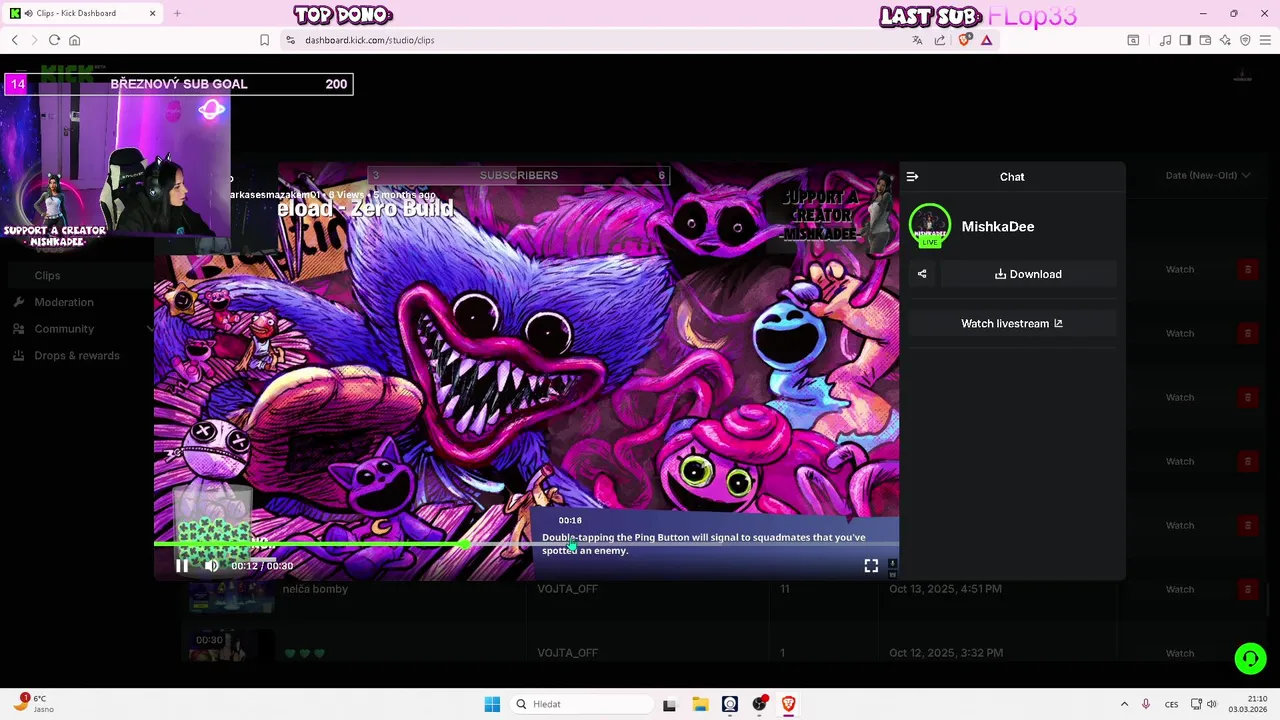Viewport: 1280px width, 720px height.
Task: Download the clip
Action: tap(1028, 274)
